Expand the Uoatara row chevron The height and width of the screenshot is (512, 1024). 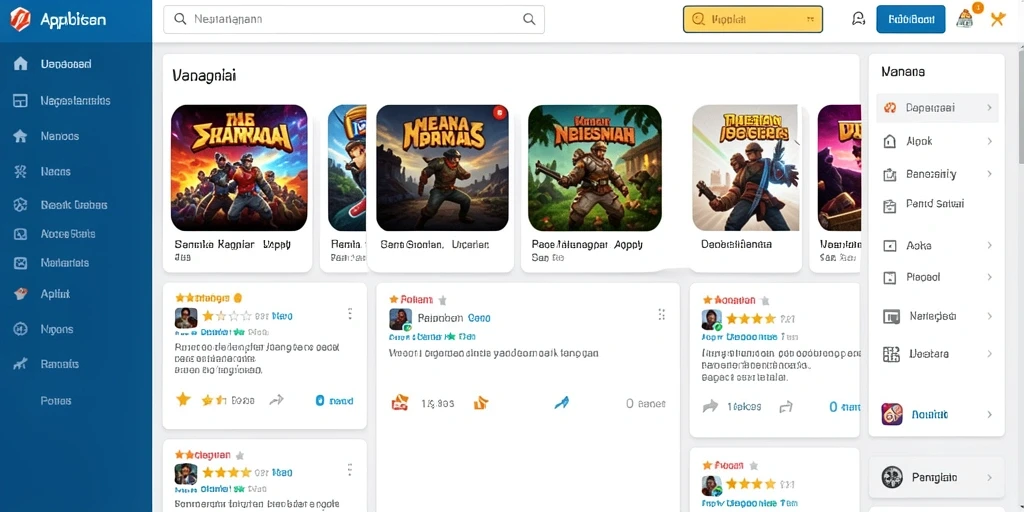point(989,354)
